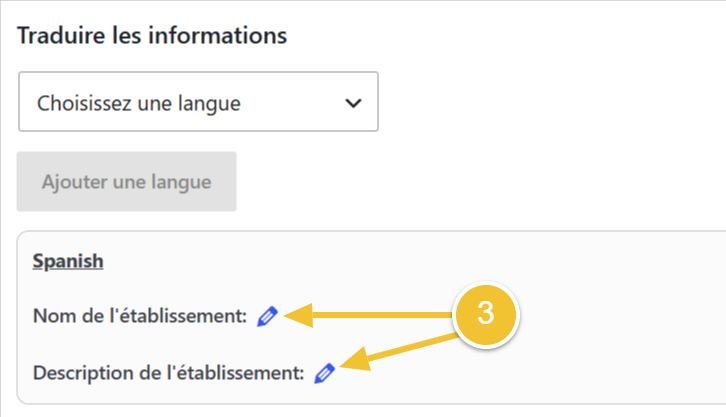Image resolution: width=726 pixels, height=417 pixels.
Task: Click the yellow circle marker numbered 3
Action: [x=485, y=315]
